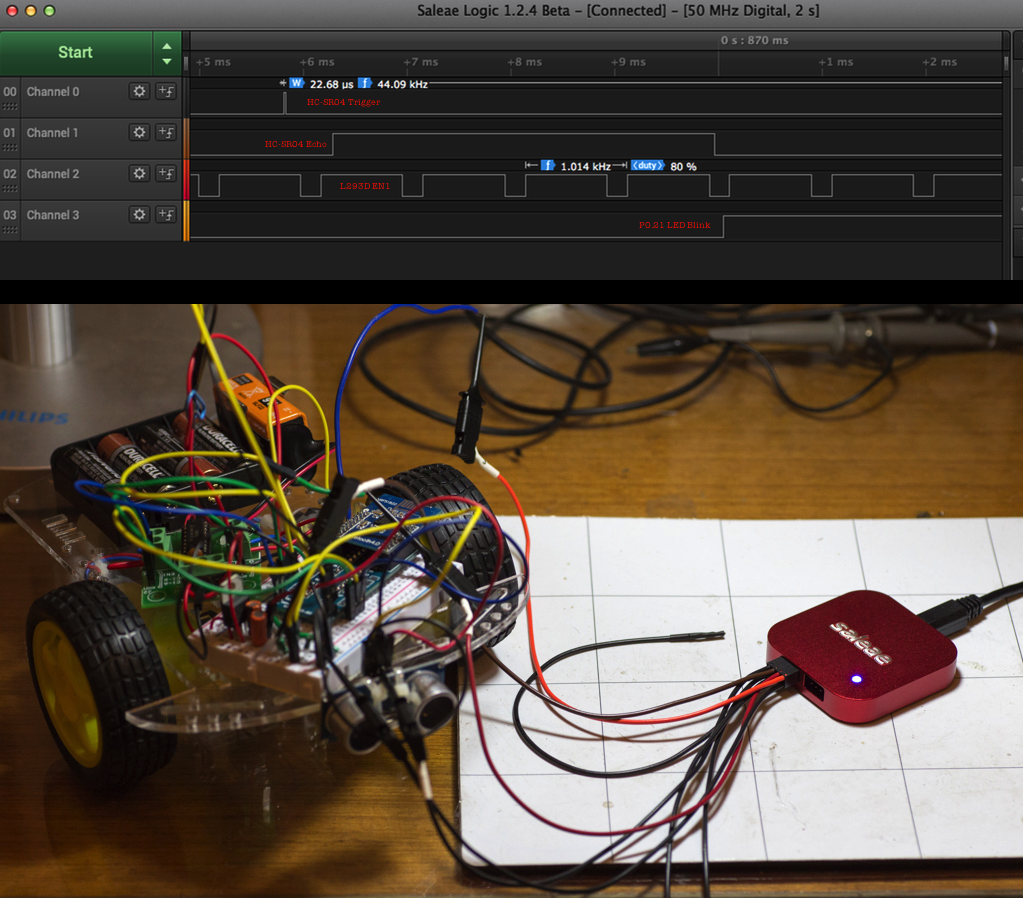Click the 1.014 kHz frequency badge

click(x=547, y=166)
